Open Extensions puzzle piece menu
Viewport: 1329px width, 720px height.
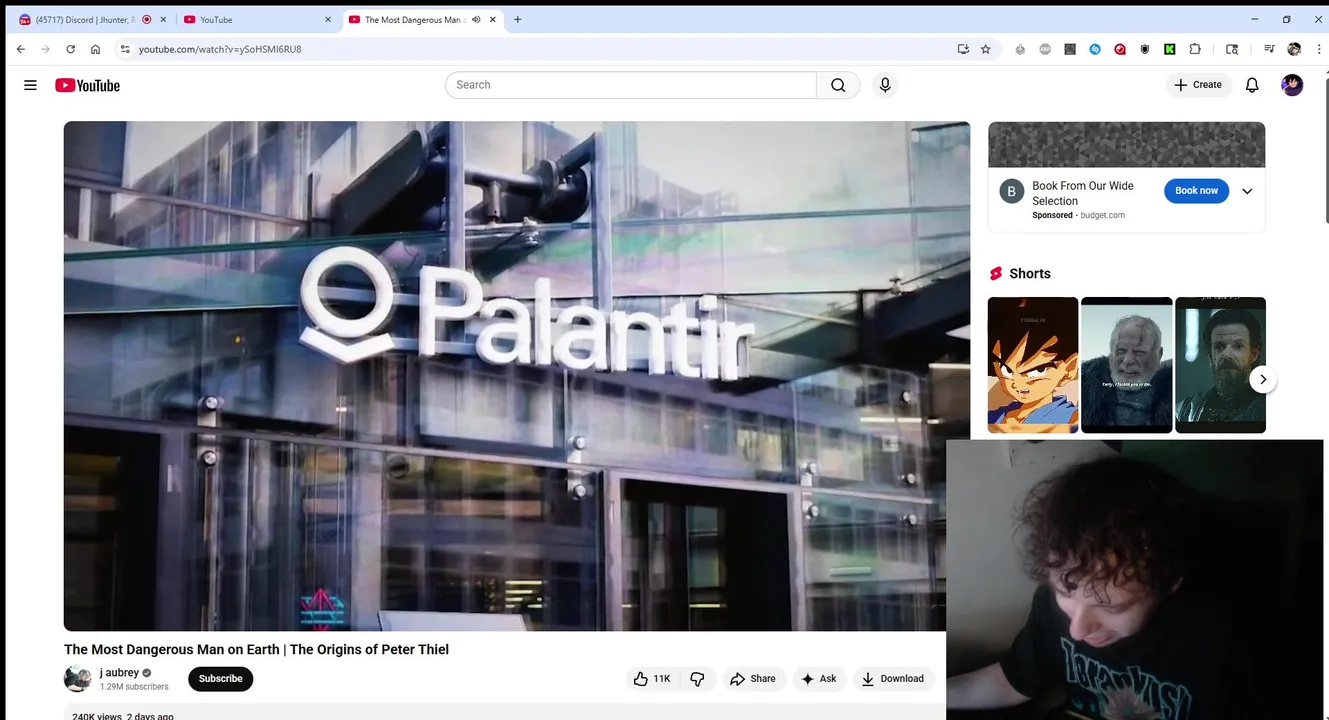pyautogui.click(x=1195, y=49)
